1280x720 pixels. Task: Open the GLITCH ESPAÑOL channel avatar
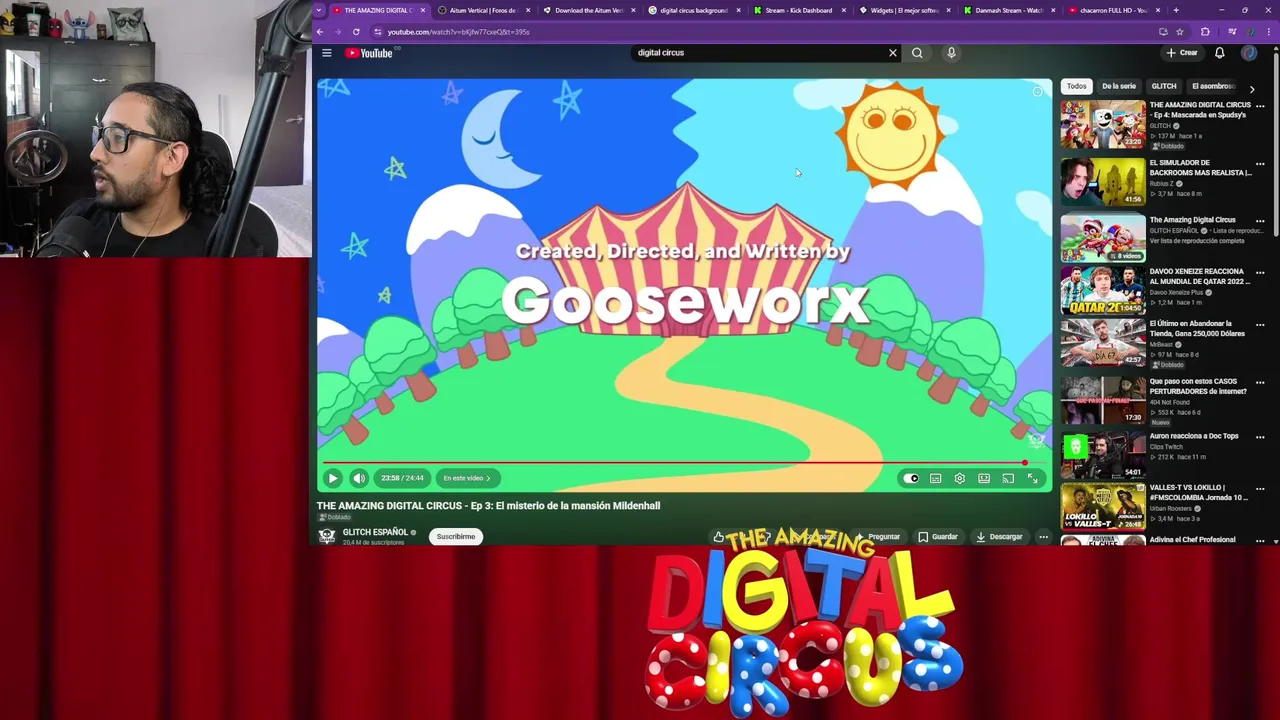pyautogui.click(x=326, y=536)
